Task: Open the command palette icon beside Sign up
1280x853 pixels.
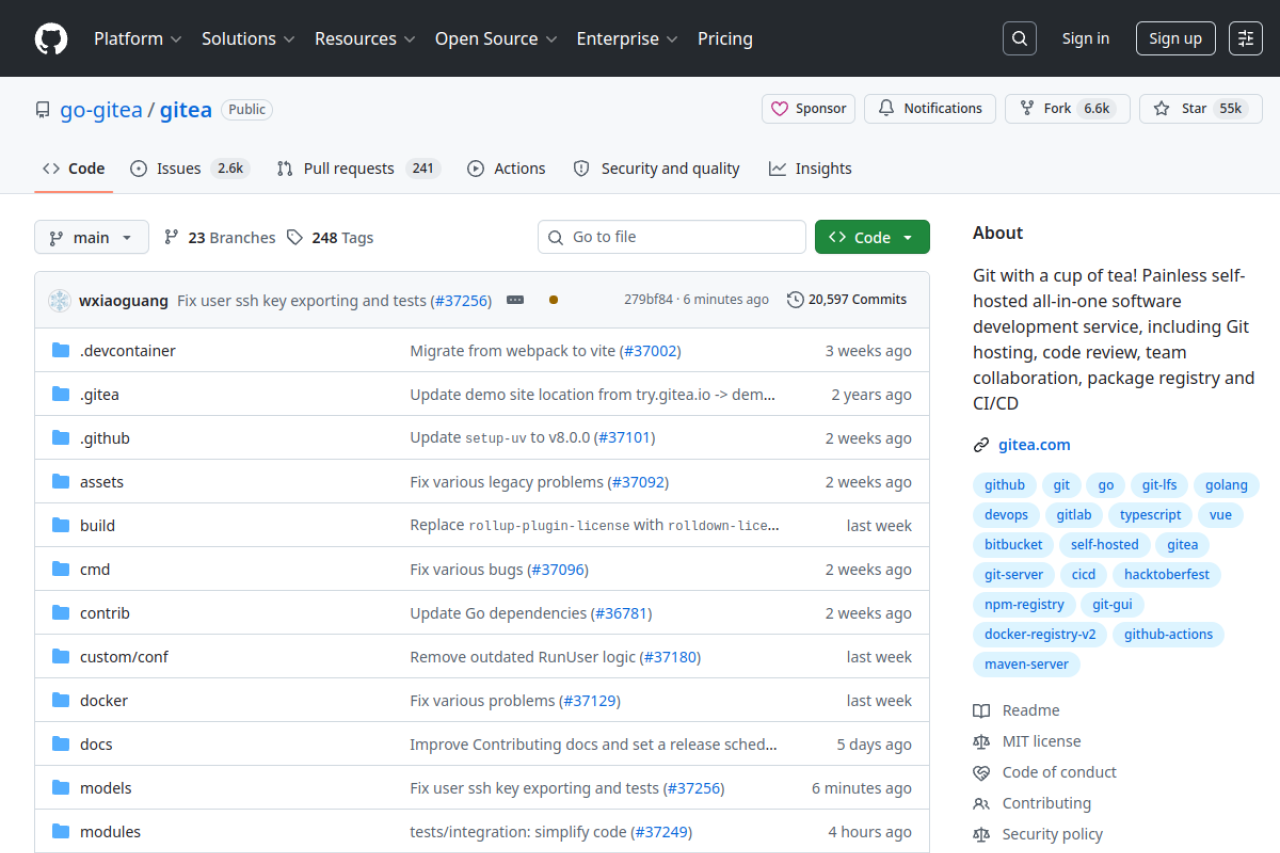Action: 1245,38
